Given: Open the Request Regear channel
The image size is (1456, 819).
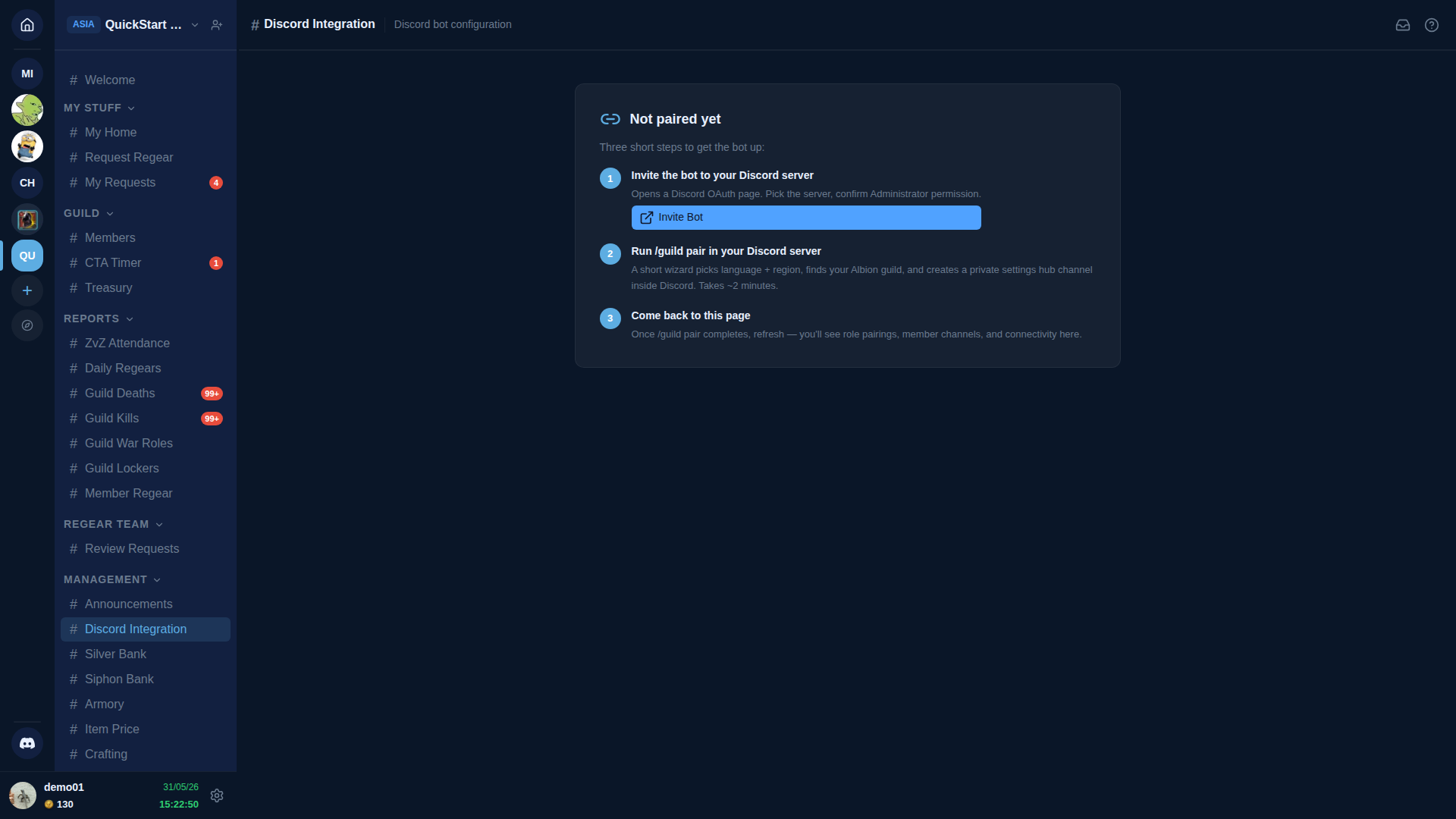Looking at the screenshot, I should tap(146, 157).
